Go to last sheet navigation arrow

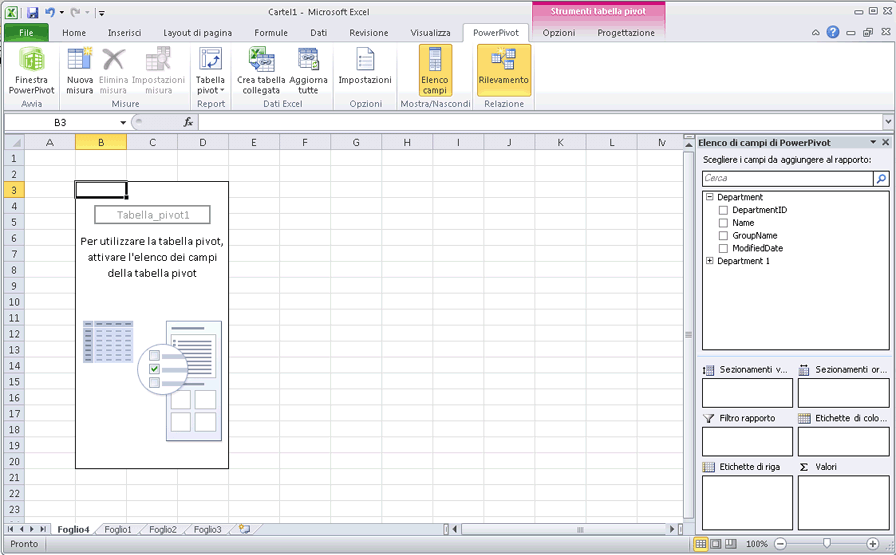42,530
